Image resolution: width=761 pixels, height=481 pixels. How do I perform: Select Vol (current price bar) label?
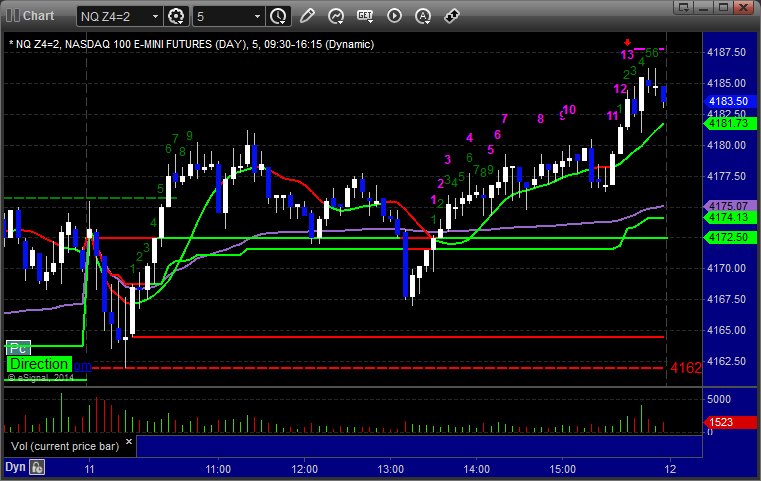[x=65, y=446]
